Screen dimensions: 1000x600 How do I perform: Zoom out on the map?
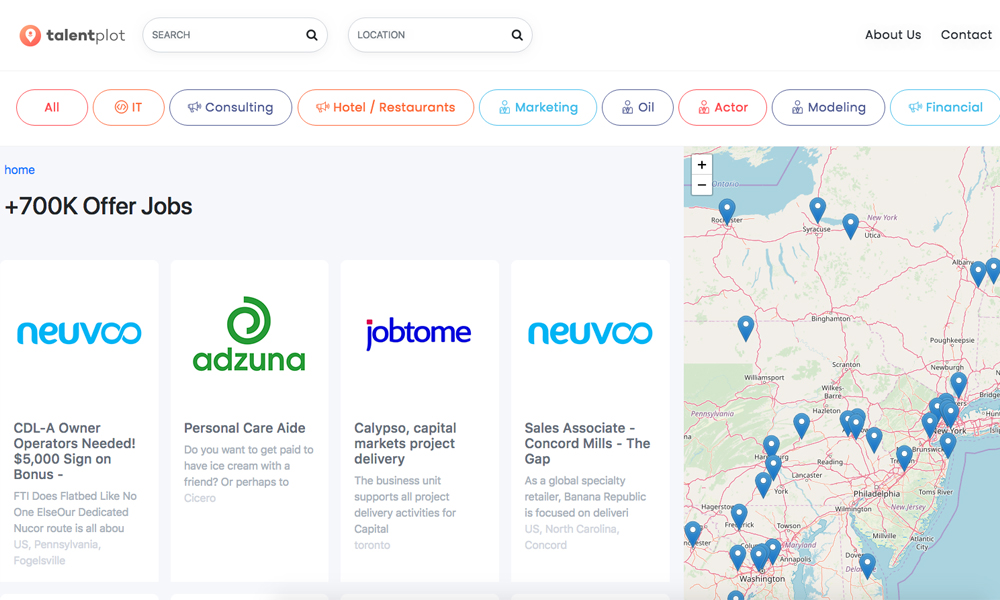point(702,185)
